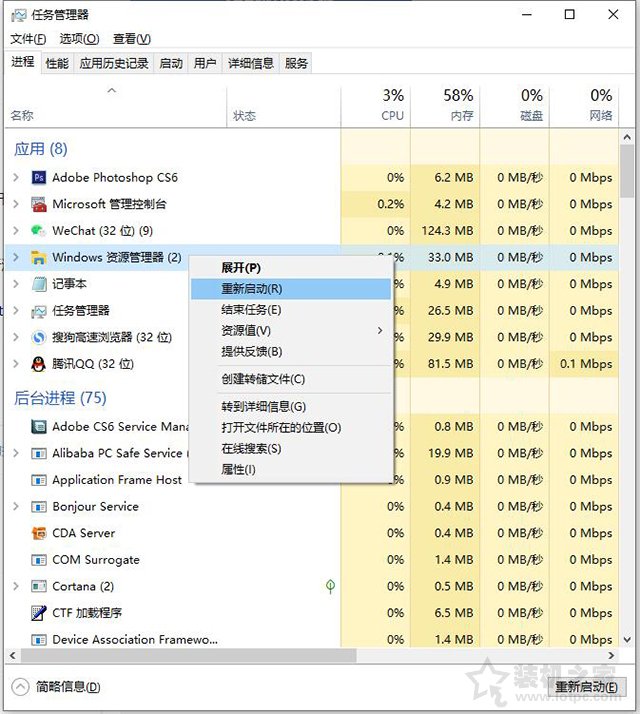The width and height of the screenshot is (640, 714).
Task: Choose 结束任务(E) in context menu
Action: (291, 310)
